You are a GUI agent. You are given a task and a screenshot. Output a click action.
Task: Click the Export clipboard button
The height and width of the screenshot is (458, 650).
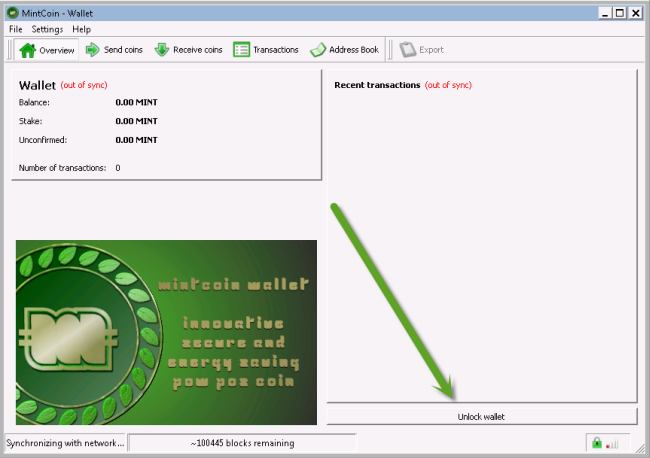(x=422, y=50)
